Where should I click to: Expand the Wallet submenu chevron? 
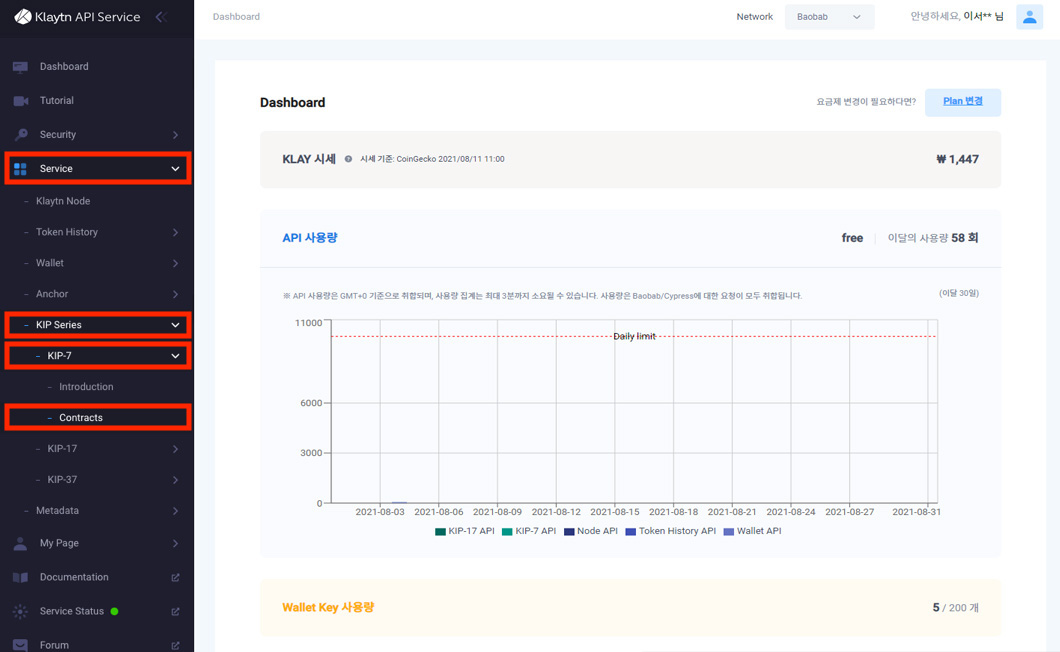pos(175,263)
